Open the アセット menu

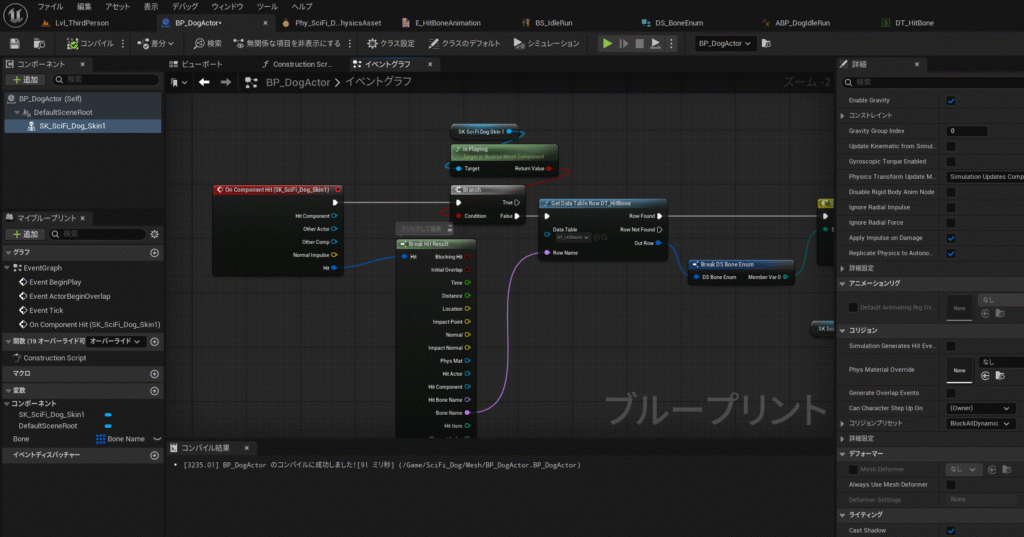click(118, 7)
